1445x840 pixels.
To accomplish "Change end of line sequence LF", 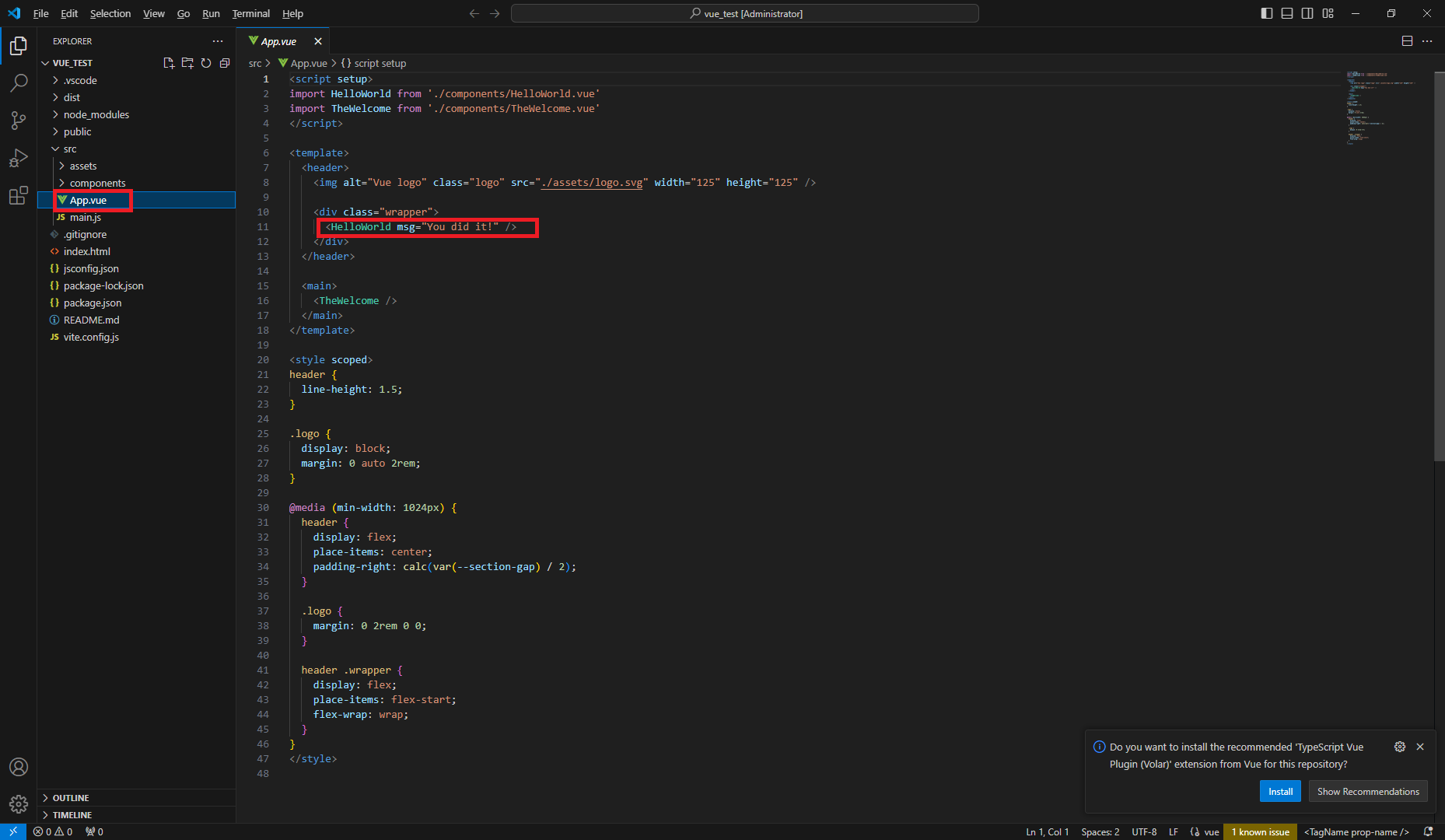I will [x=1174, y=831].
